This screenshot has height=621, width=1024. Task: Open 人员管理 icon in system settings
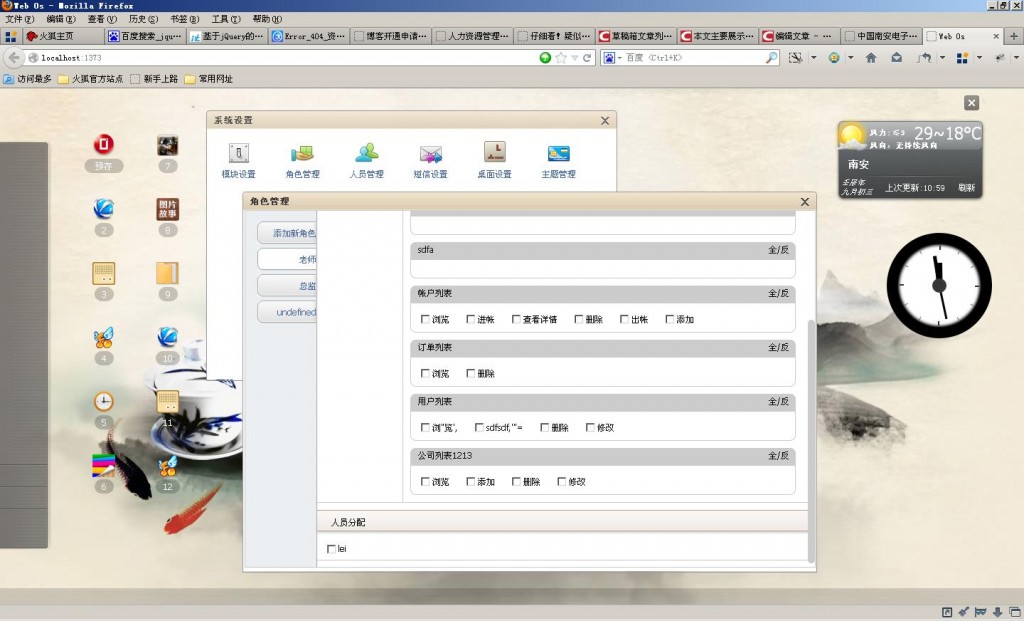(x=366, y=153)
